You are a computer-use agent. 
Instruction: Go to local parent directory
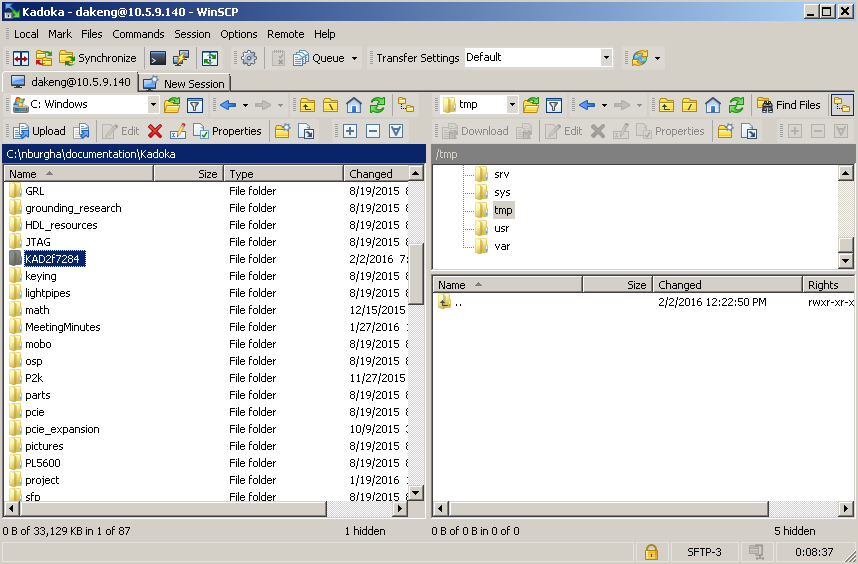[x=308, y=105]
